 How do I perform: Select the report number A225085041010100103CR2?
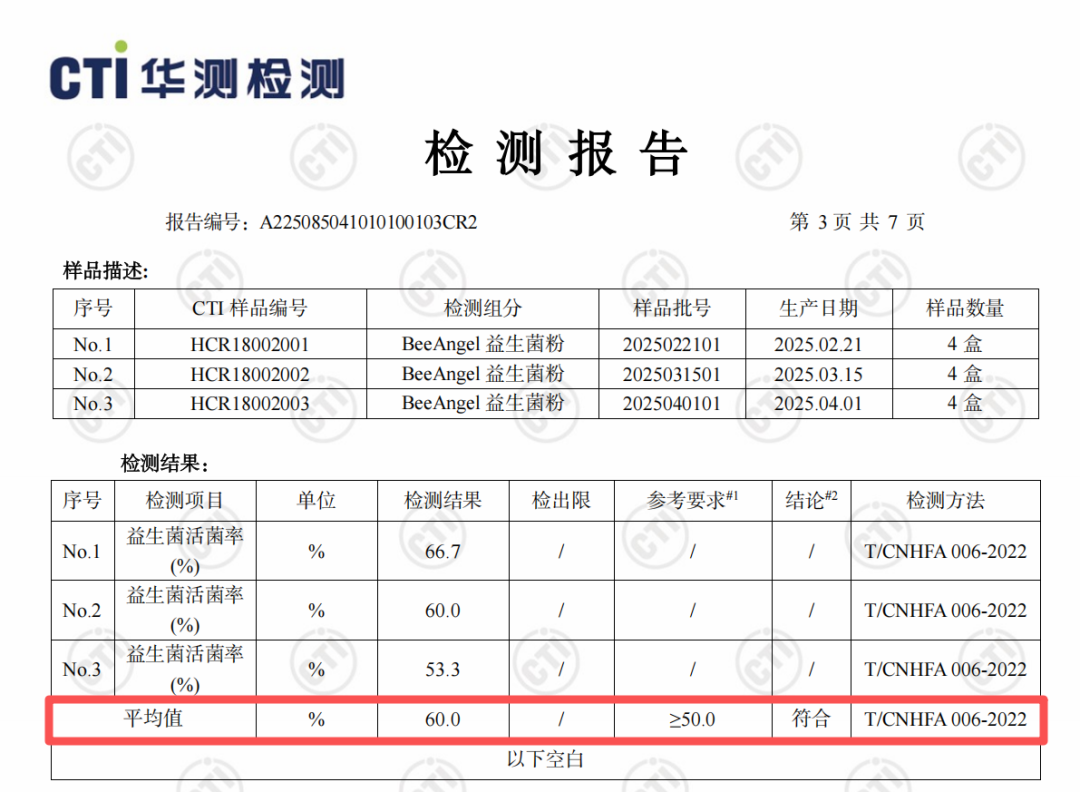(369, 222)
